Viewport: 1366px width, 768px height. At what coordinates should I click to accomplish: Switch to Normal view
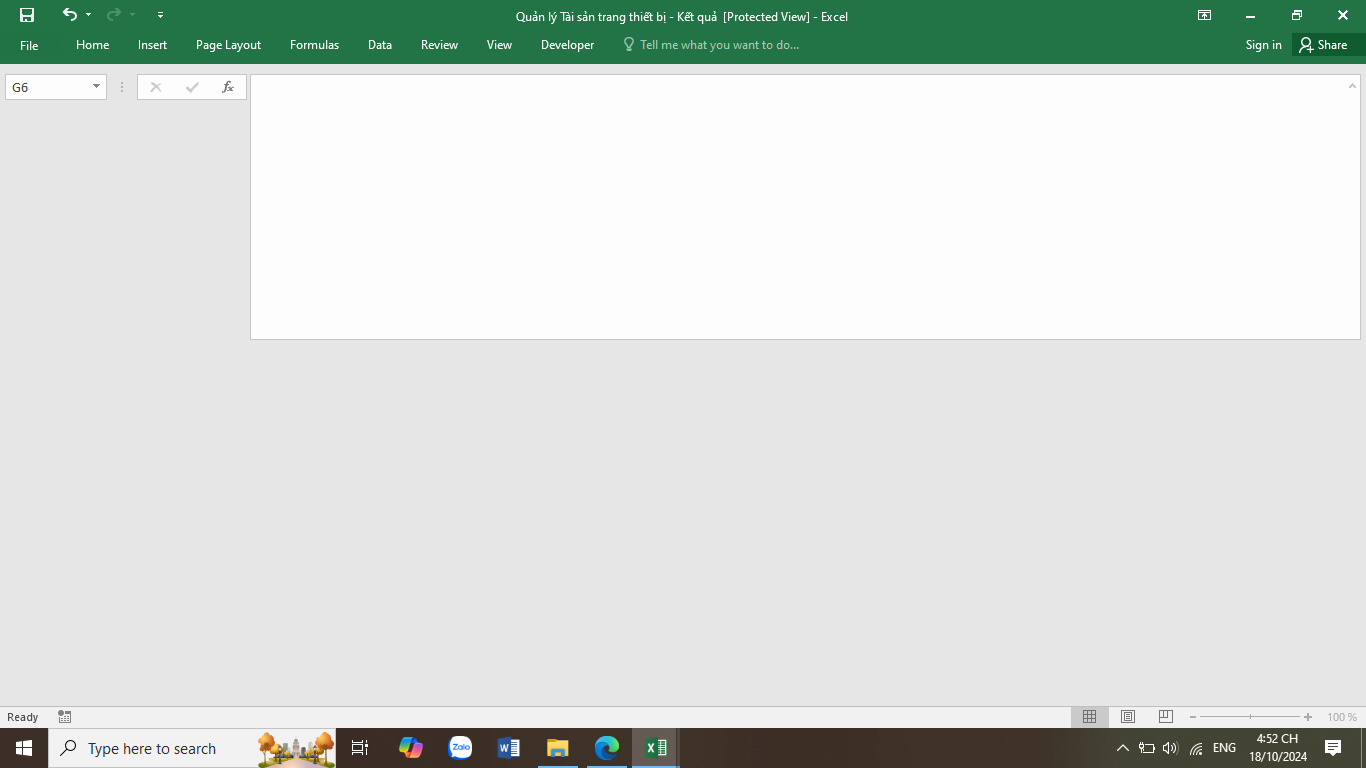[1089, 717]
